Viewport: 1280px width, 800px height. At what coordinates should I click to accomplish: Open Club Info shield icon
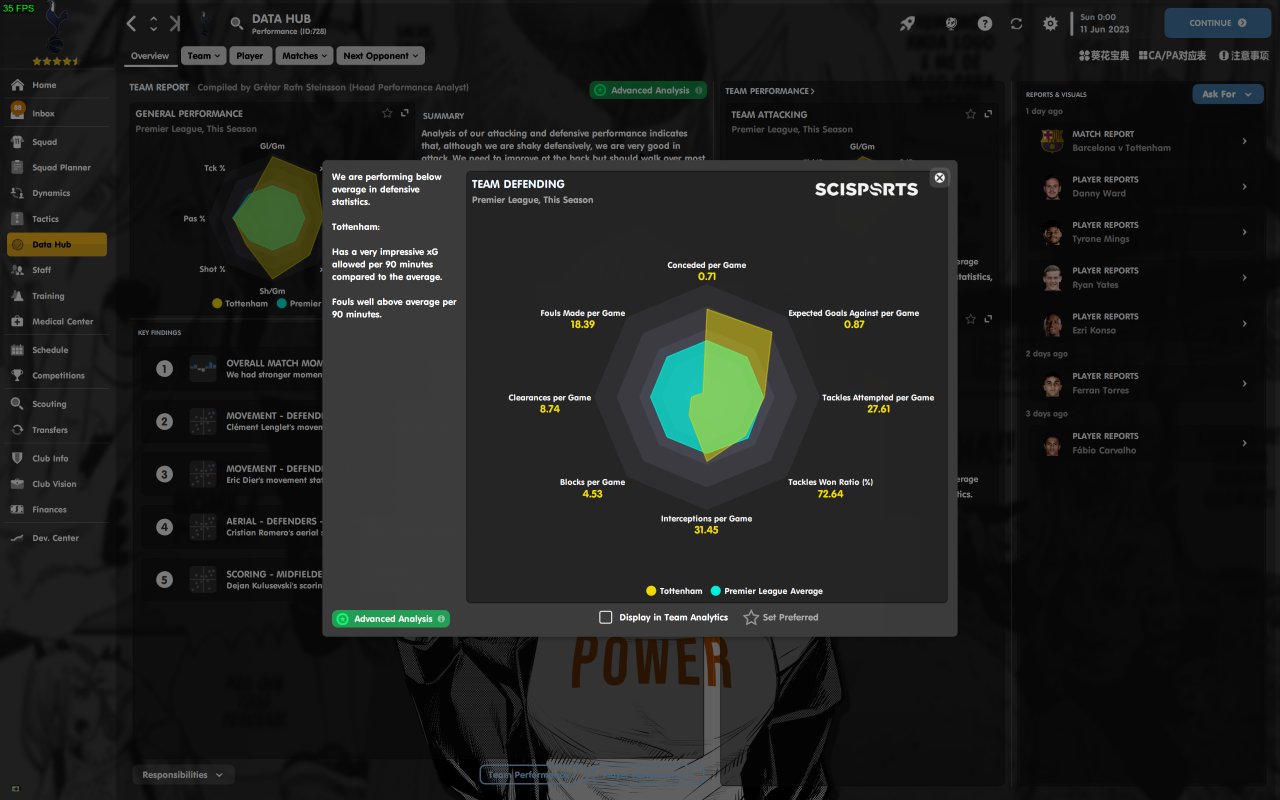[x=17, y=458]
